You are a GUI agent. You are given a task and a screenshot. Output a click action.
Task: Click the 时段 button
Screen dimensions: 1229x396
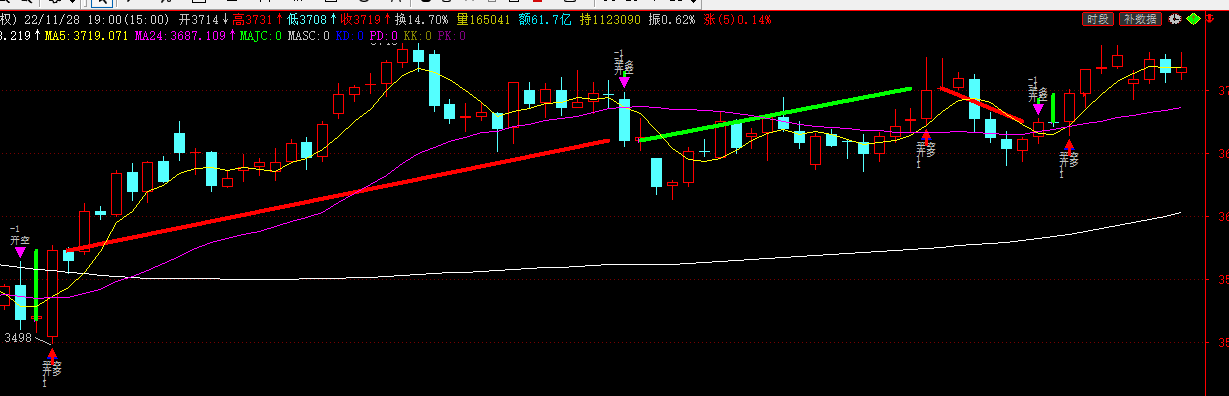1097,19
